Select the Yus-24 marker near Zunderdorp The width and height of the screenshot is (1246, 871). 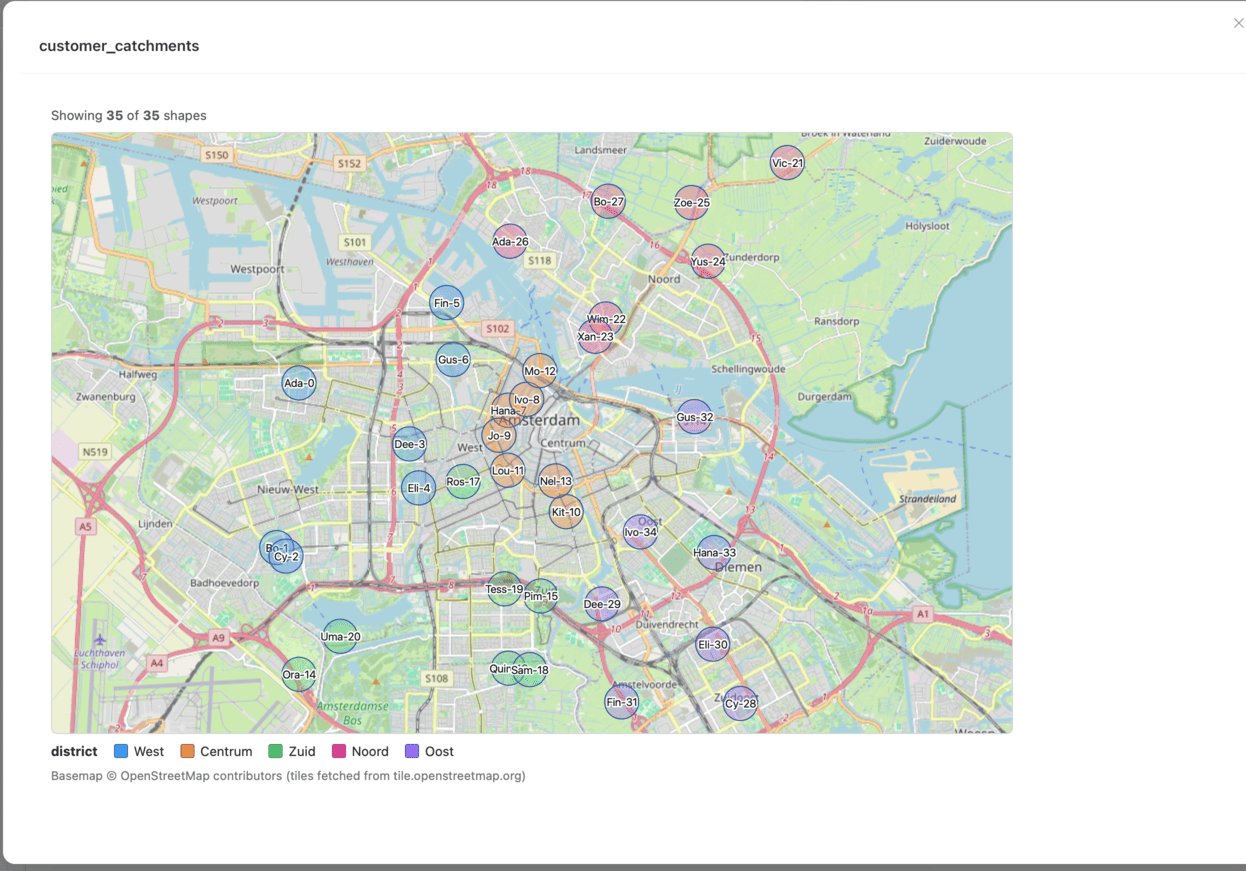[708, 262]
